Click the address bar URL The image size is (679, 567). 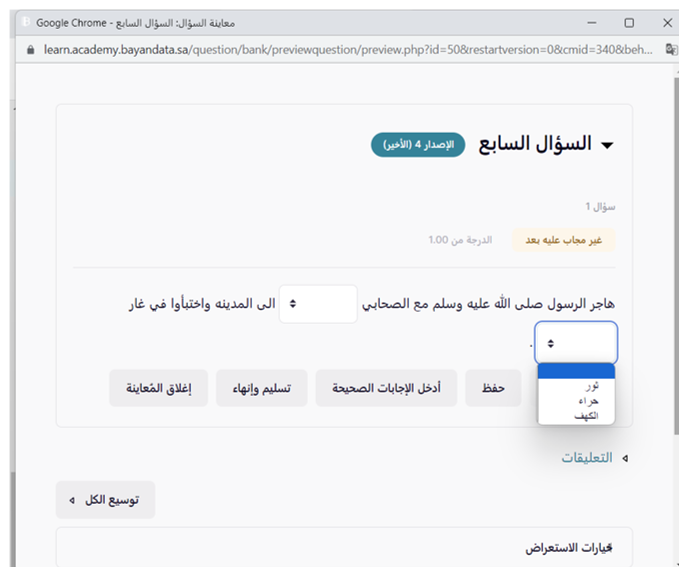point(340,48)
